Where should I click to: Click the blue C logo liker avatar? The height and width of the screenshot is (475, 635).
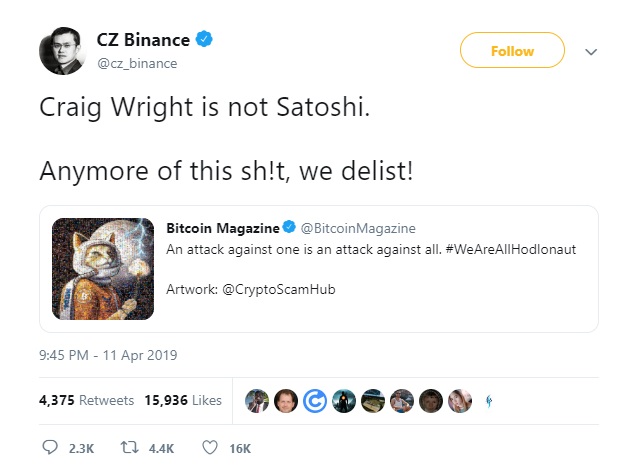coord(315,401)
